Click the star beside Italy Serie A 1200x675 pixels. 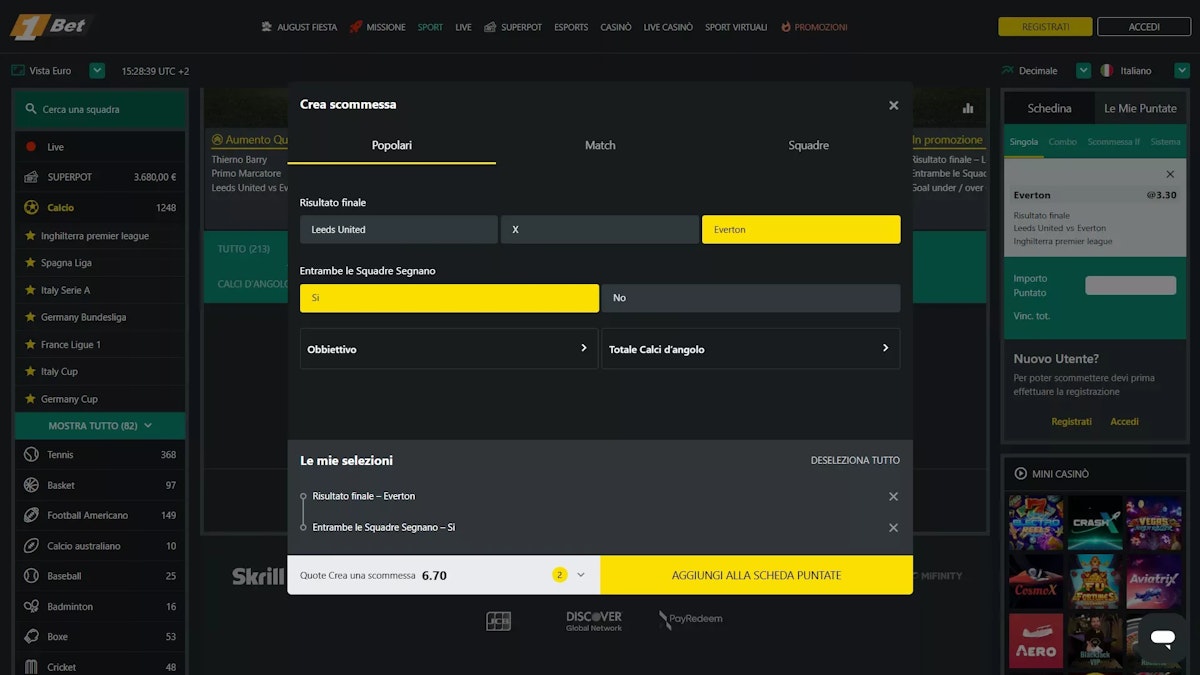coord(30,290)
